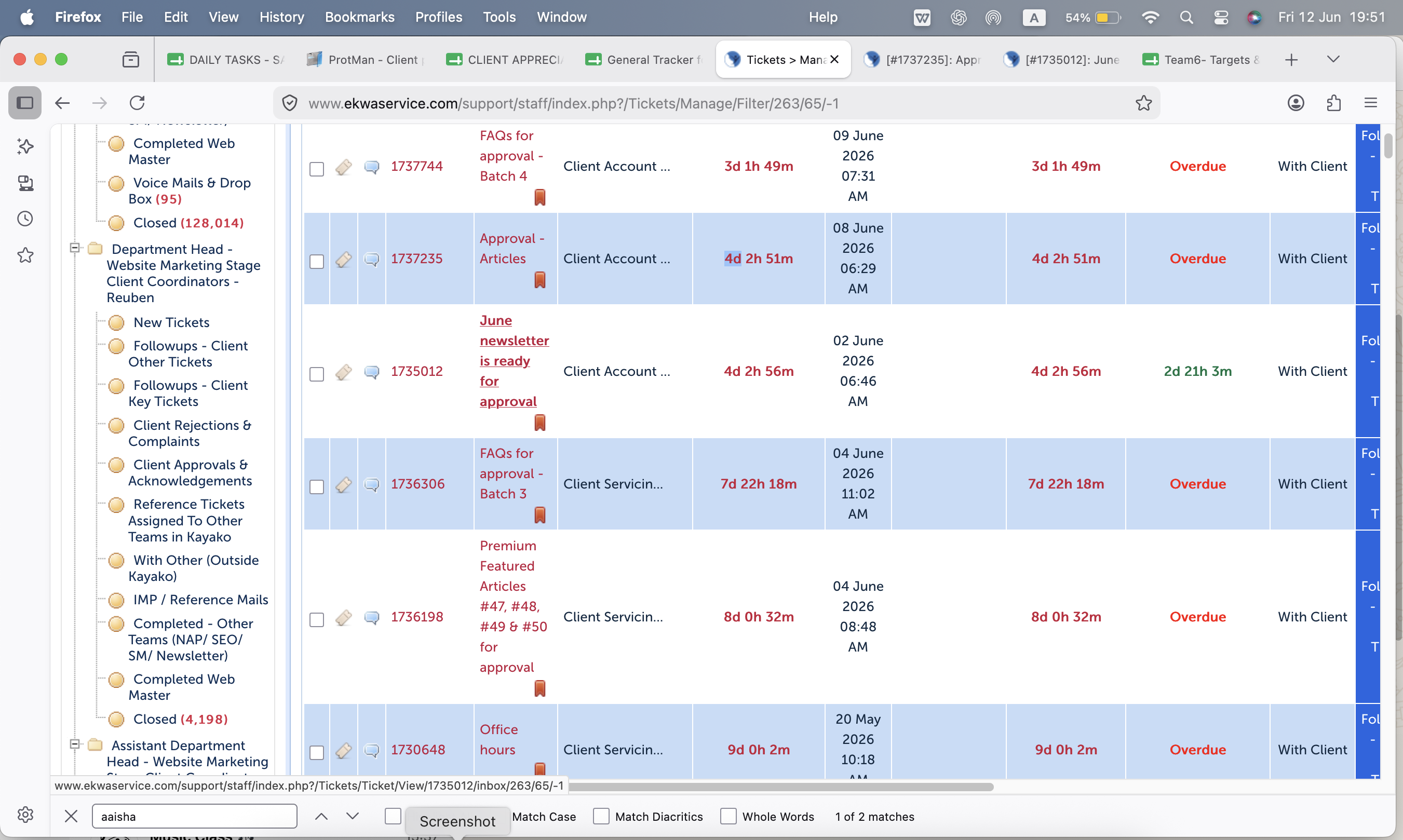Open Office hours ticket subject
This screenshot has height=840, width=1403.
coord(498,740)
